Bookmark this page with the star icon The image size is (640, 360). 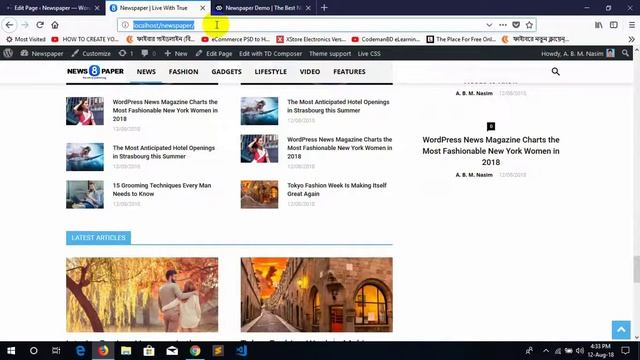pos(529,25)
